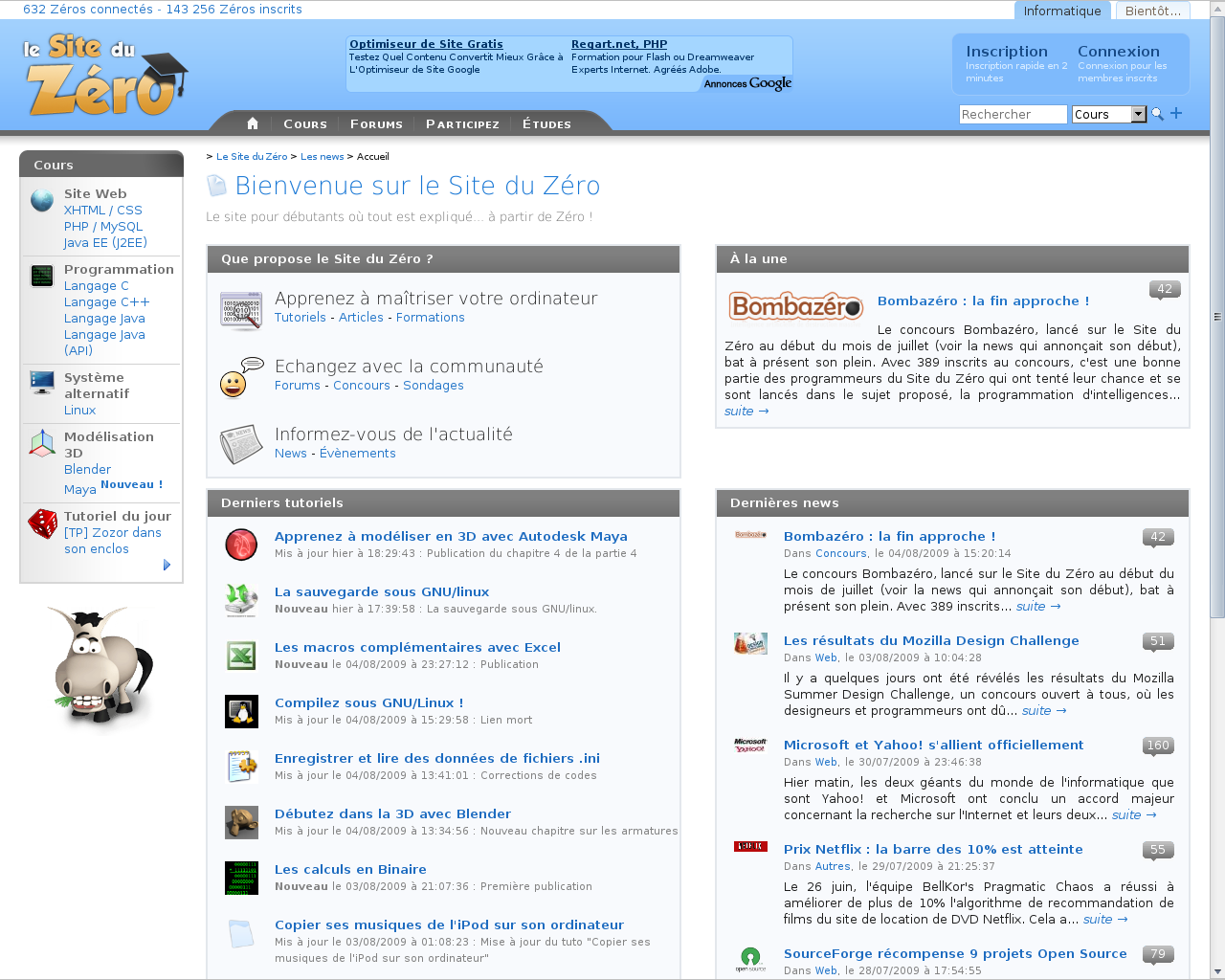Expand the Cours sidebar with blue arrow
The width and height of the screenshot is (1225, 980).
tap(167, 565)
